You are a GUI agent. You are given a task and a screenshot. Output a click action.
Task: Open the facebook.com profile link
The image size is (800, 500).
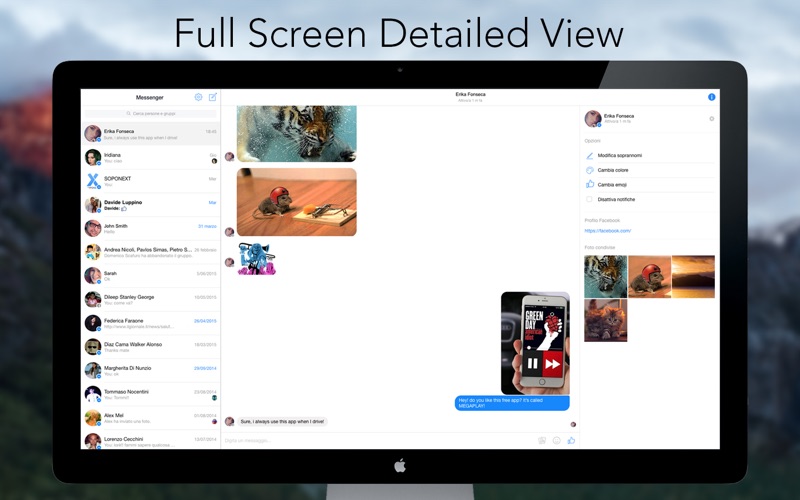(608, 231)
